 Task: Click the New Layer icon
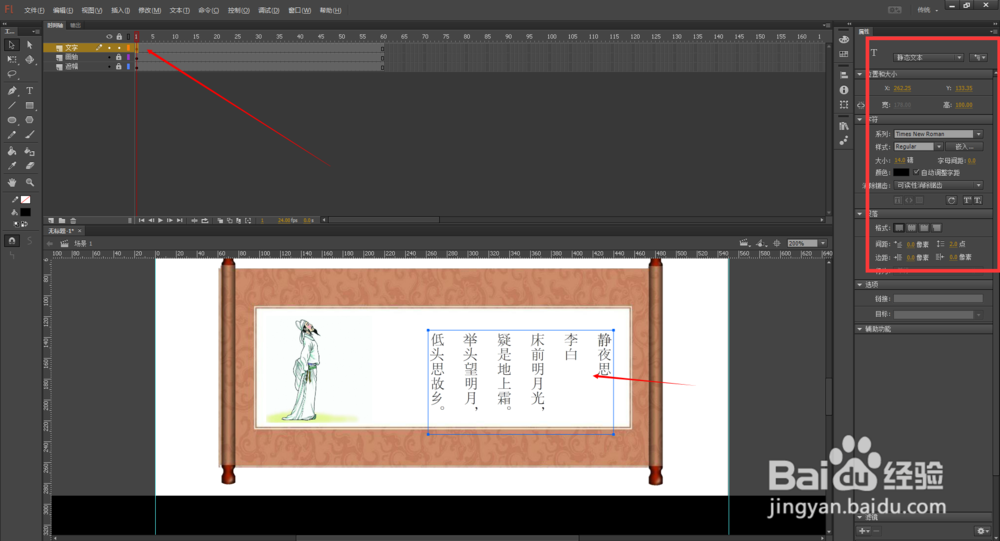coord(51,220)
